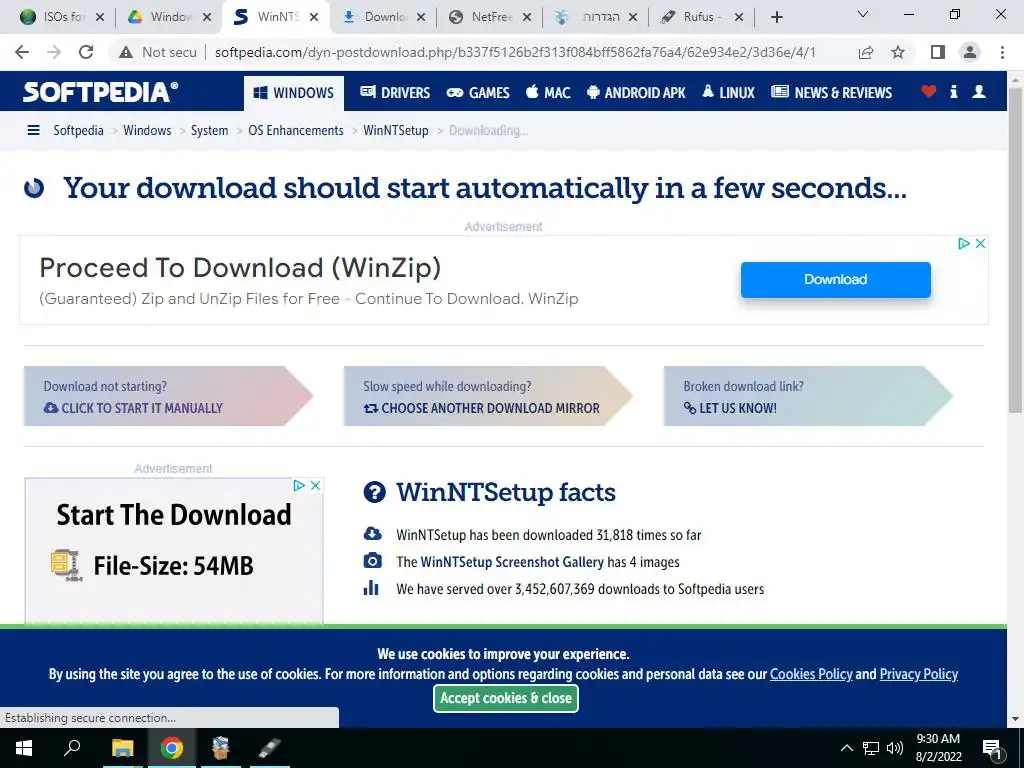Screen dimensions: 1024x768
Task: Open the LINUX section
Action: click(x=729, y=93)
